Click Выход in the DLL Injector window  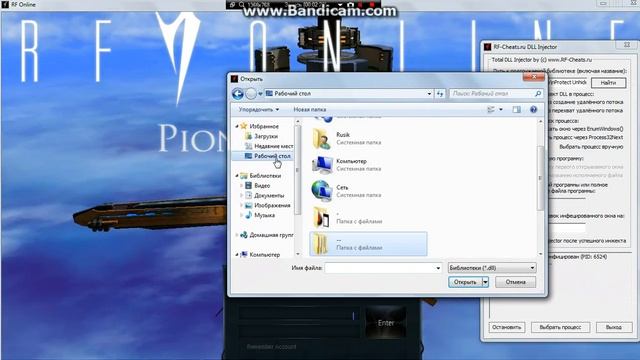click(613, 327)
